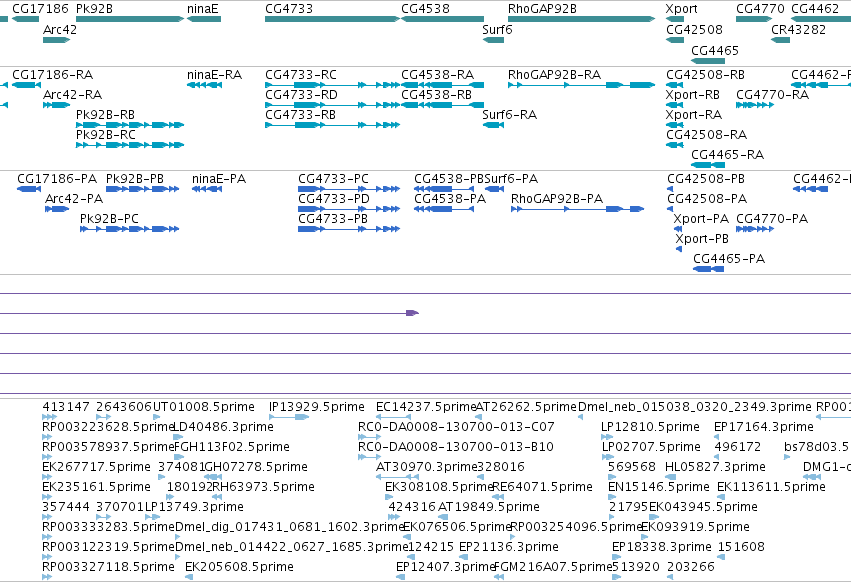
Task: Select EST EP17164.3prime
Action: tap(764, 427)
